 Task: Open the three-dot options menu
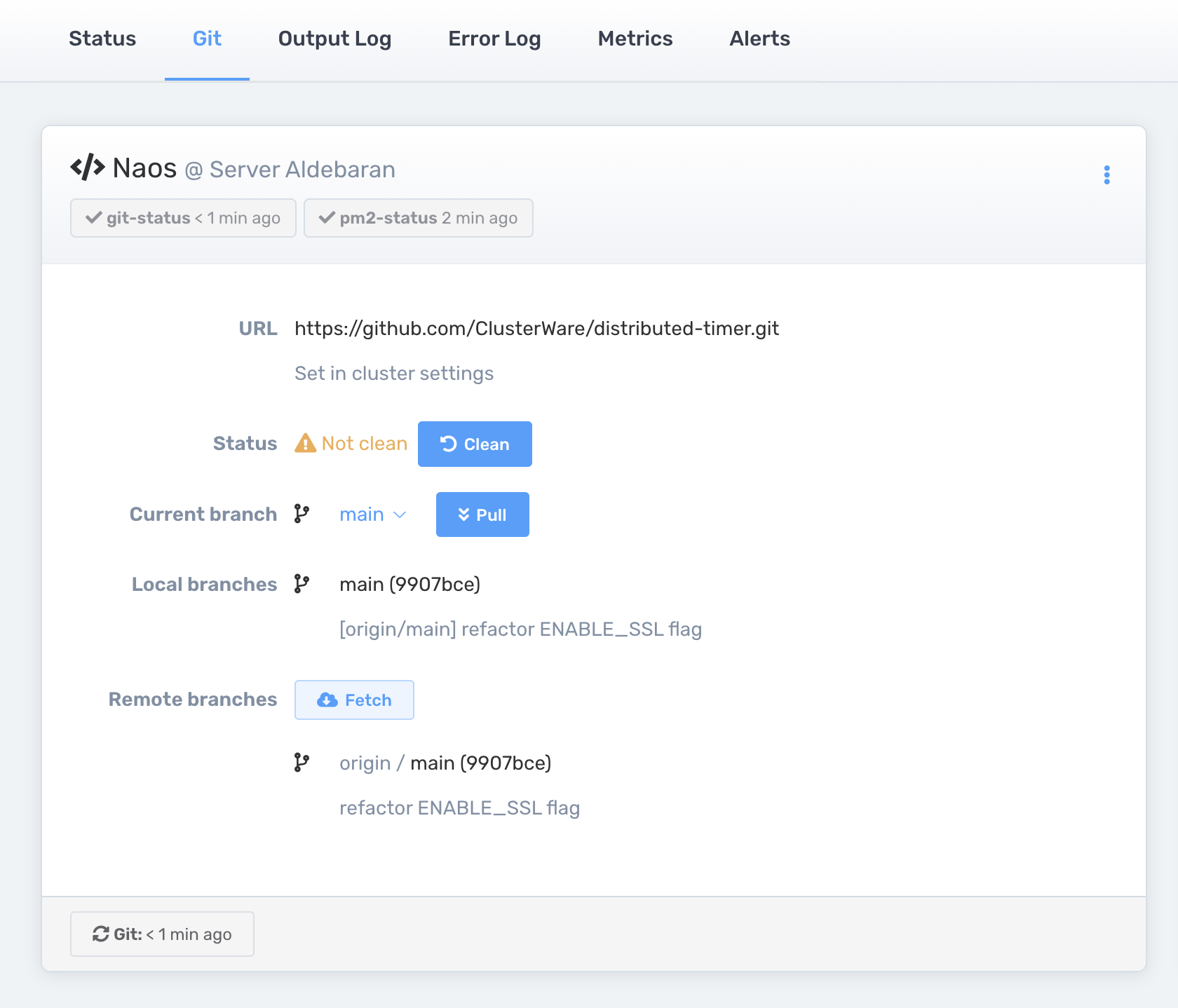point(1106,175)
